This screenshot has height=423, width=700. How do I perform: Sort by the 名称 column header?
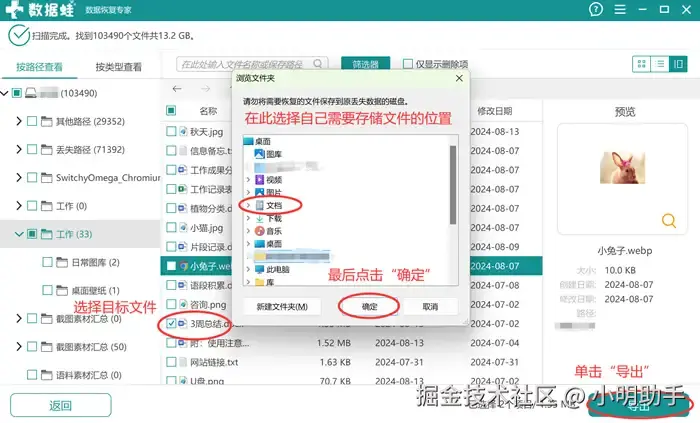tap(208, 111)
